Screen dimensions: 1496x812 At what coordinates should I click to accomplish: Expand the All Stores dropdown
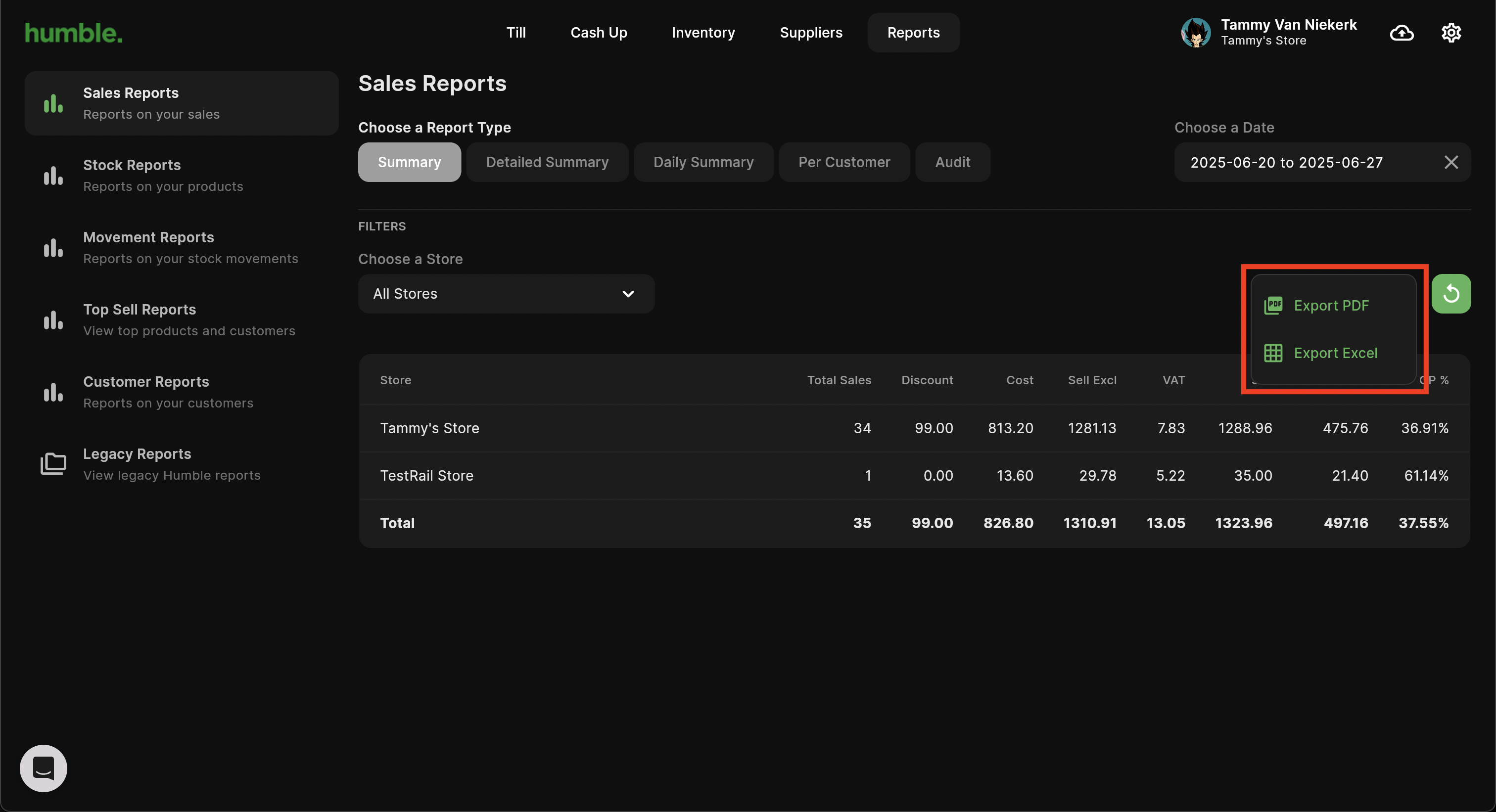tap(507, 294)
